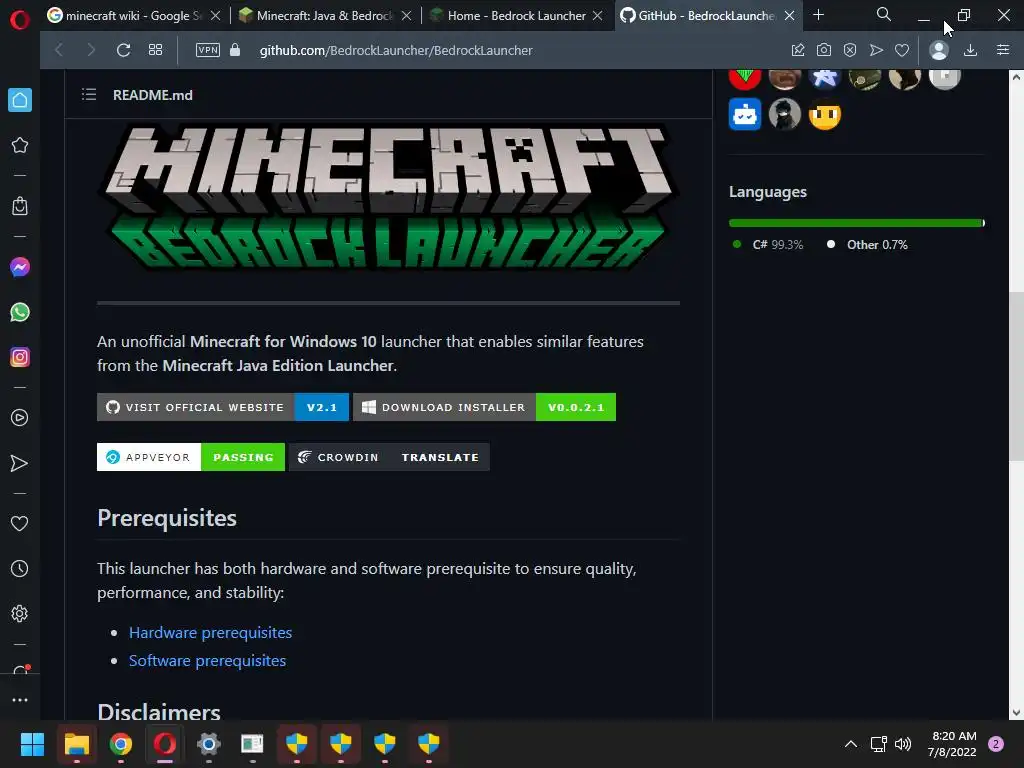
Task: Go to Opera sidebar Home icon
Action: (x=20, y=100)
